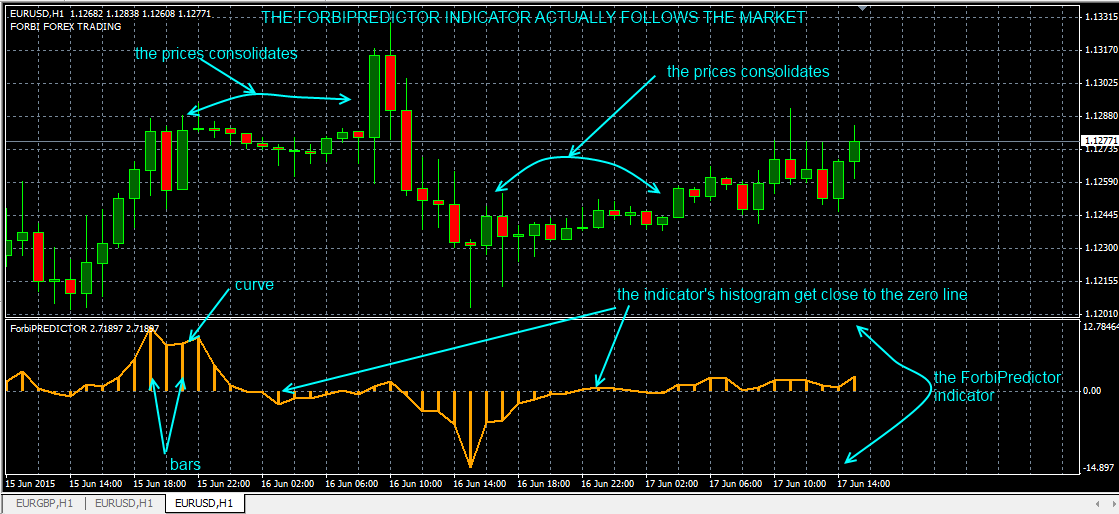Click the ForbiPREDICTOR 2.71897 indicator label
1119x514 pixels.
coord(84,328)
